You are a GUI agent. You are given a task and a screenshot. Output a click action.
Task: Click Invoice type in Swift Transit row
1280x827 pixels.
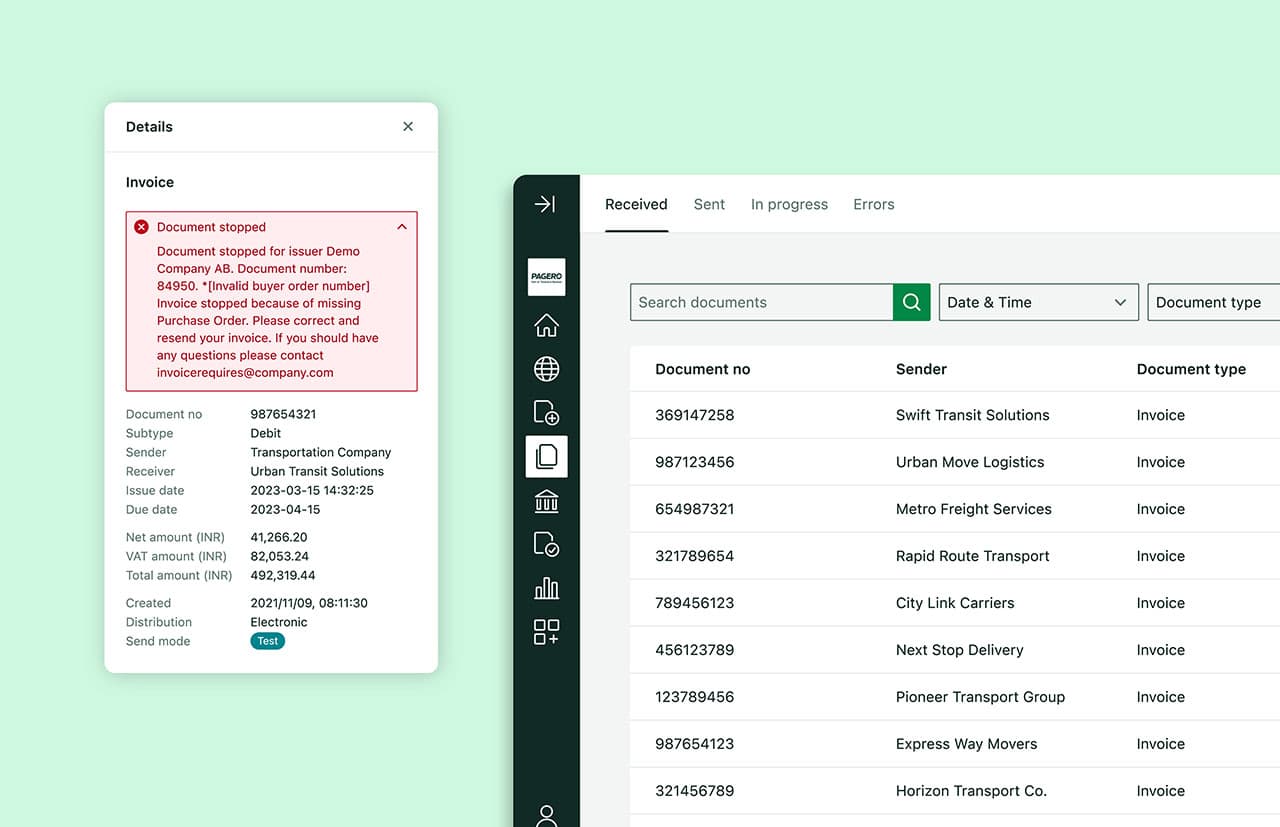(x=1160, y=415)
